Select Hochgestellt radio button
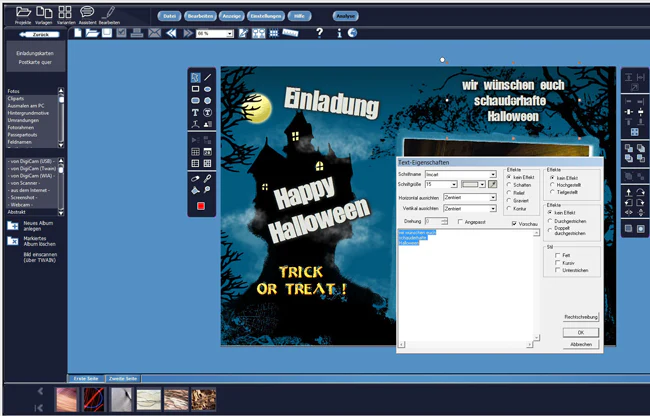The width and height of the screenshot is (650, 416). click(x=552, y=185)
